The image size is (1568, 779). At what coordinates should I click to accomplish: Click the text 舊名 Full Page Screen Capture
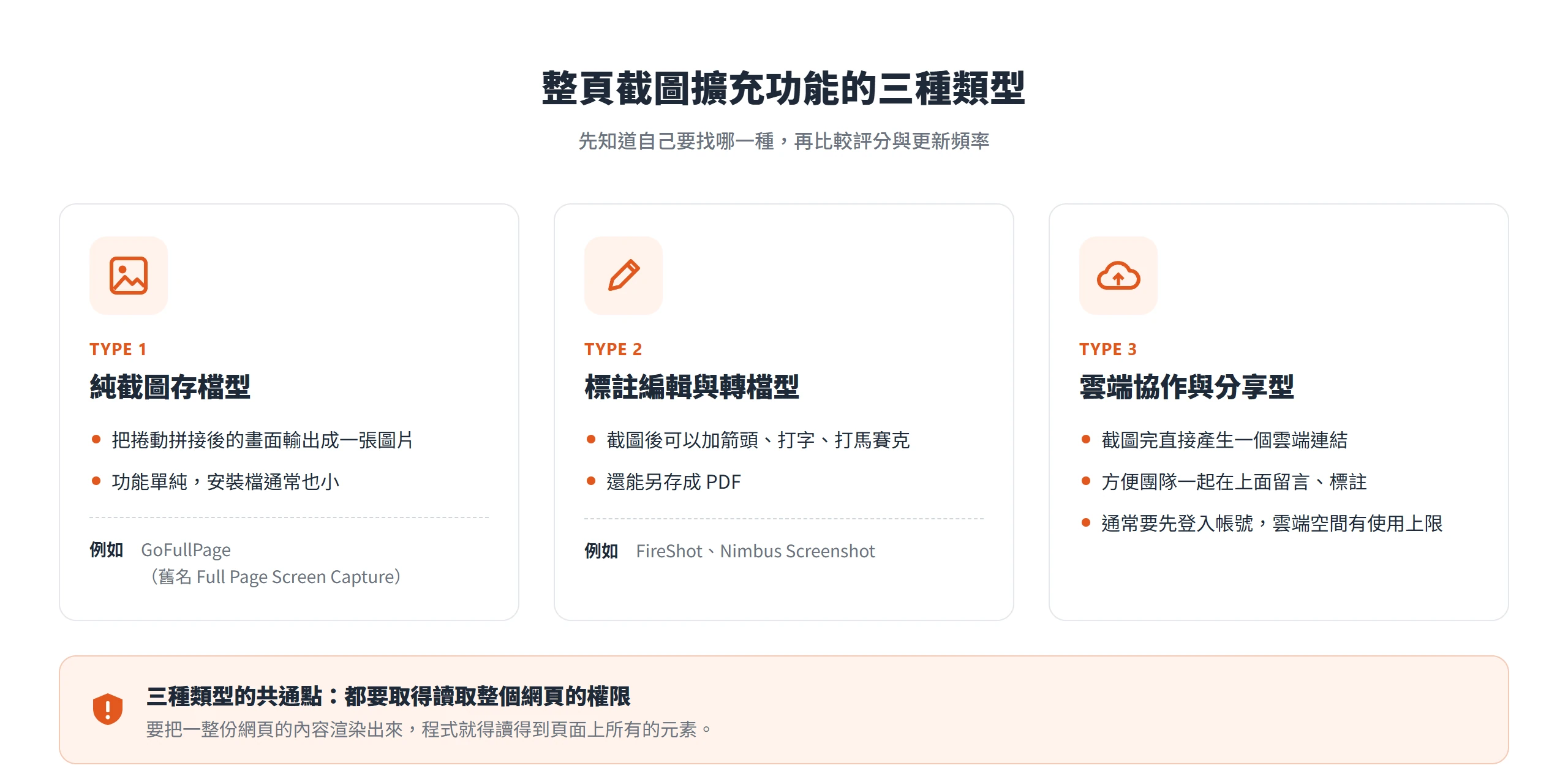pyautogui.click(x=276, y=577)
